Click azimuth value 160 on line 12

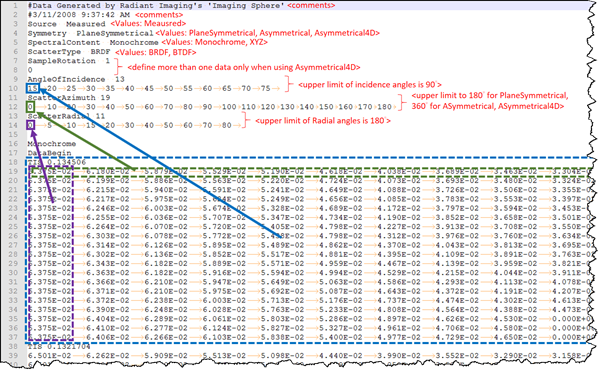pyautogui.click(x=346, y=107)
